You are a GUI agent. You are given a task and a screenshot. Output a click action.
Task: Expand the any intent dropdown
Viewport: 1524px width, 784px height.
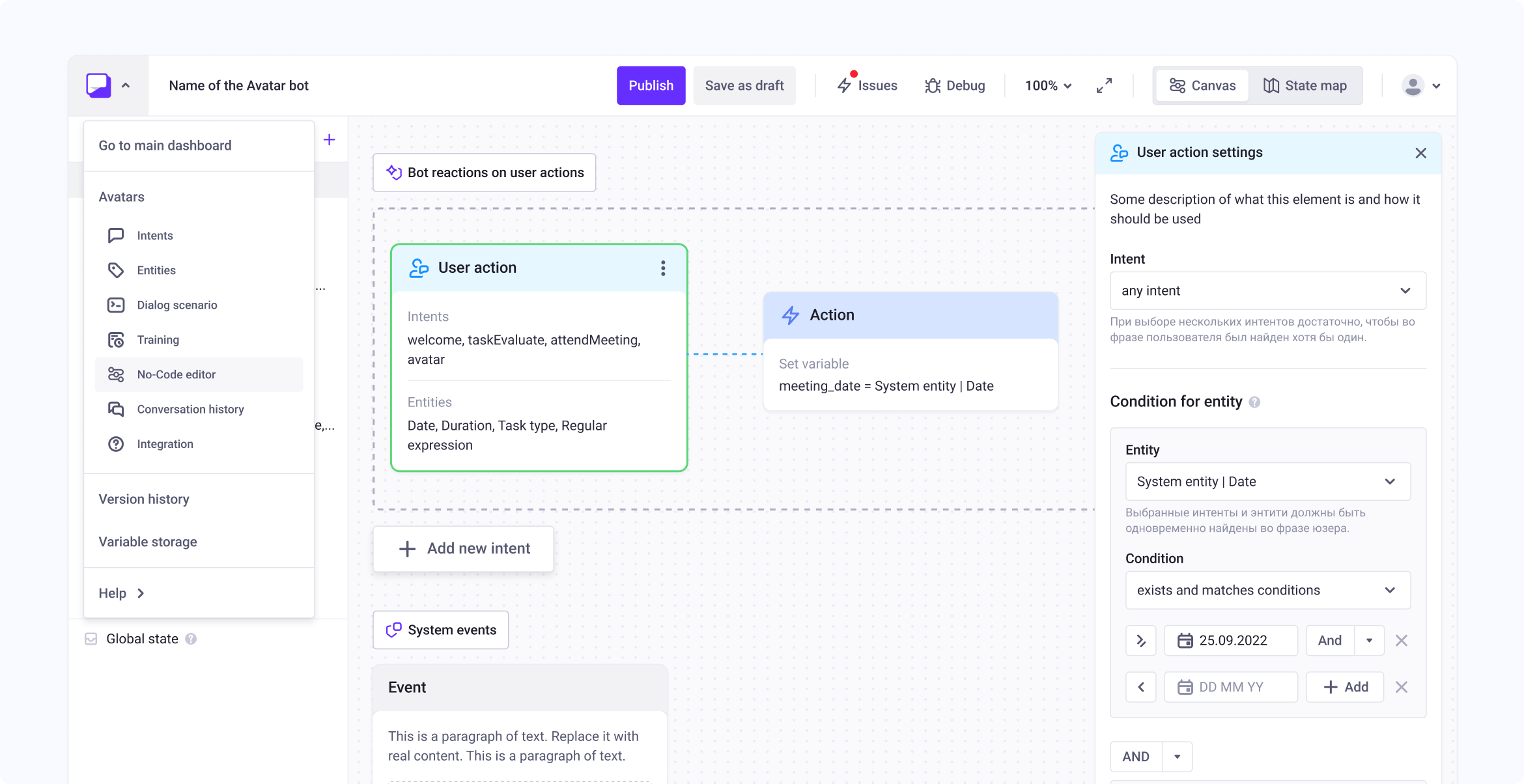click(x=1267, y=290)
